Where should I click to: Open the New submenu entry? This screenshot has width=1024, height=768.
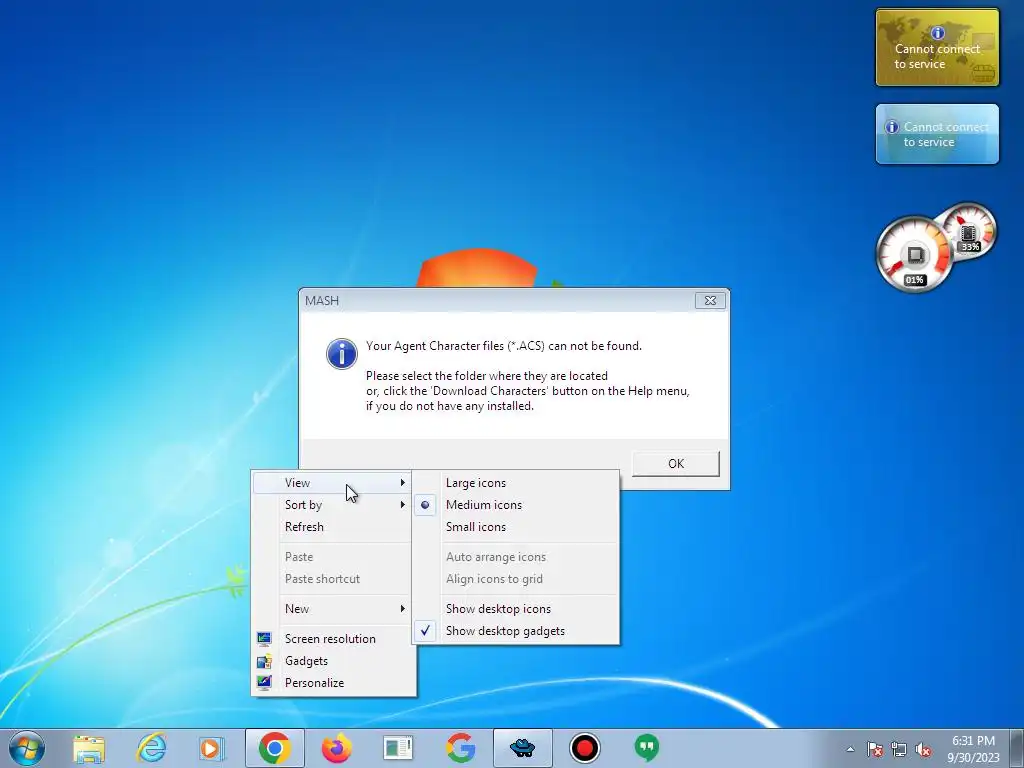332,609
